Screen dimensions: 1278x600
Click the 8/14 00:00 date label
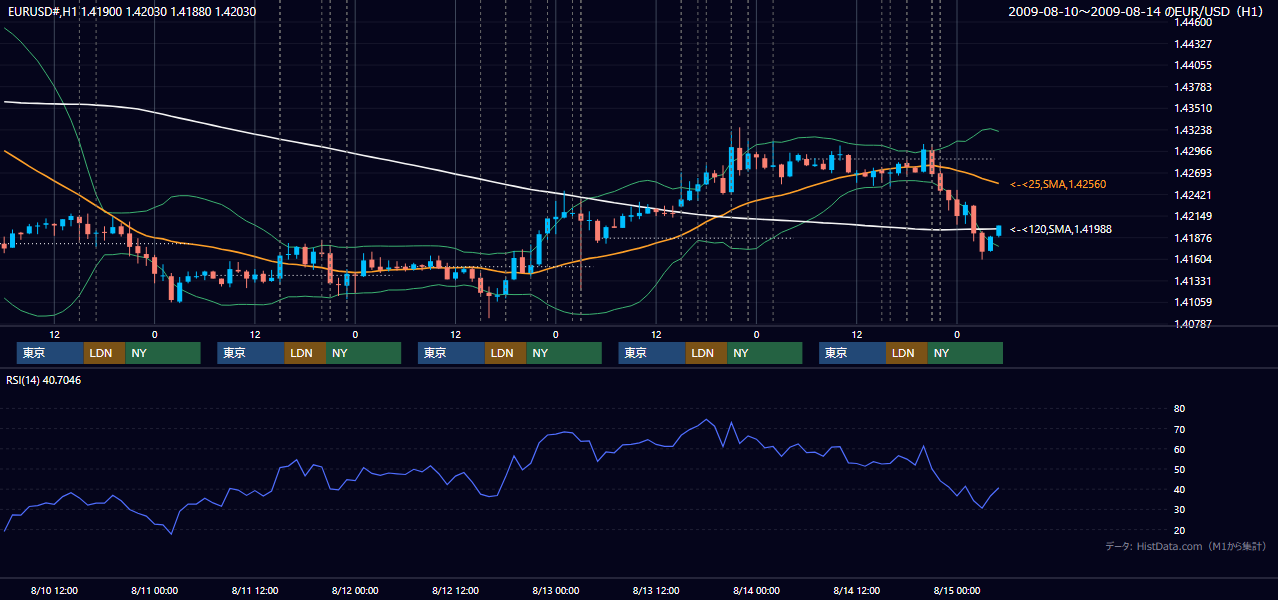tap(756, 590)
